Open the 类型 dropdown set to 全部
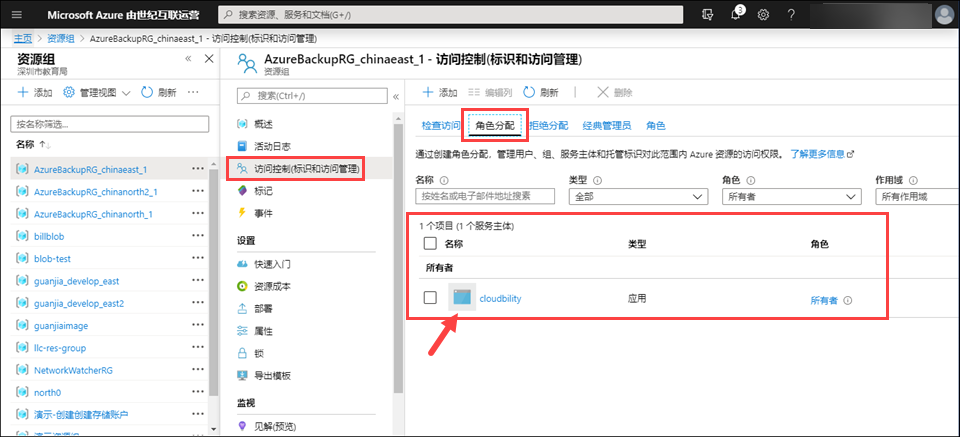The width and height of the screenshot is (960, 437). pos(639,196)
